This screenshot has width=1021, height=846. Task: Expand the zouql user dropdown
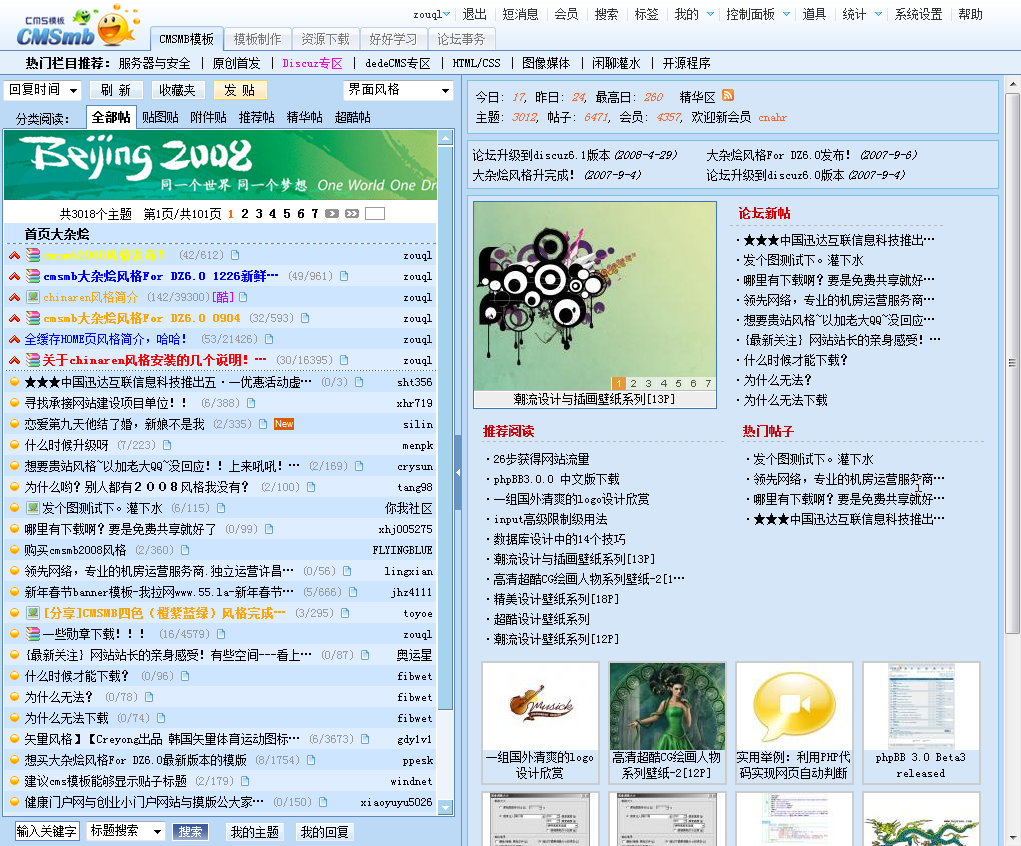[x=447, y=14]
